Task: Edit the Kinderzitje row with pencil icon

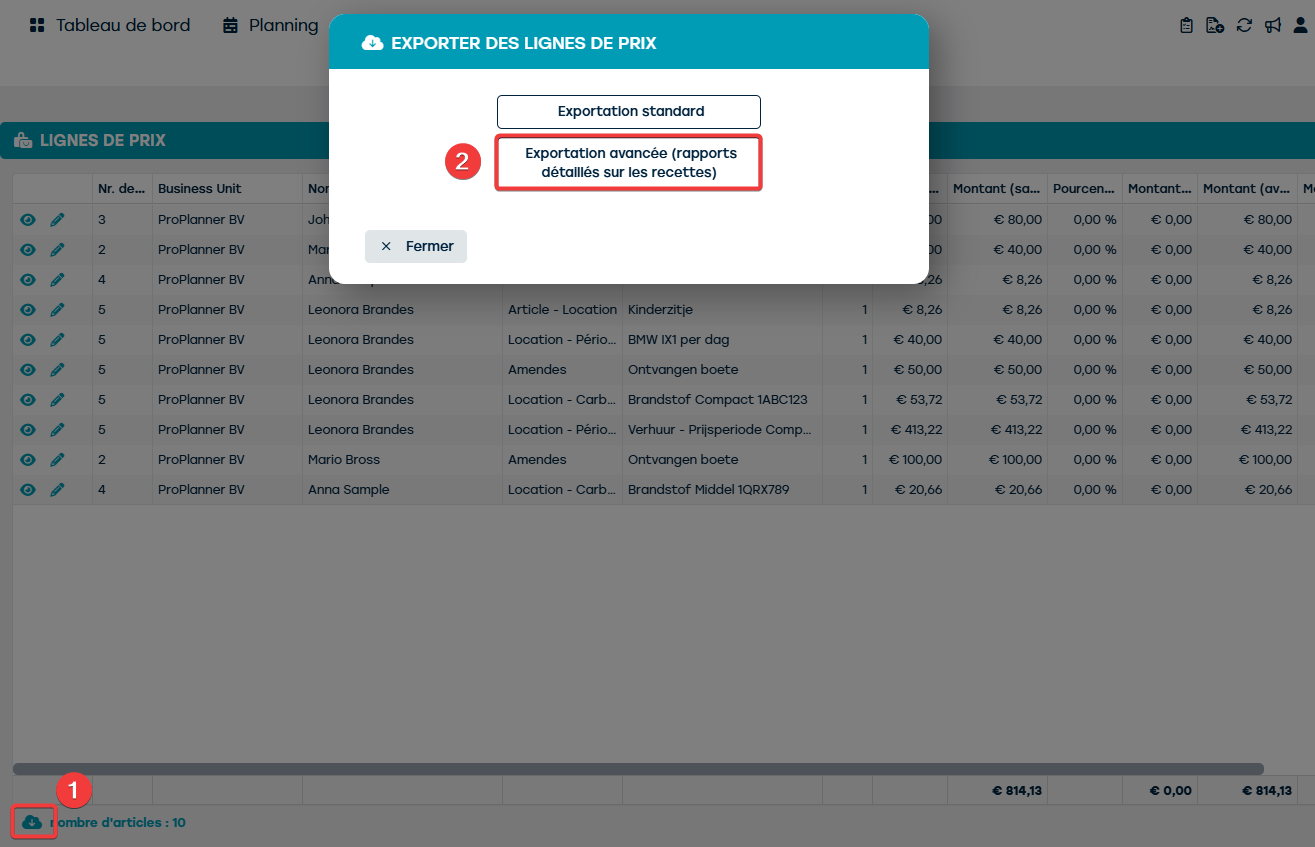Action: coord(57,310)
